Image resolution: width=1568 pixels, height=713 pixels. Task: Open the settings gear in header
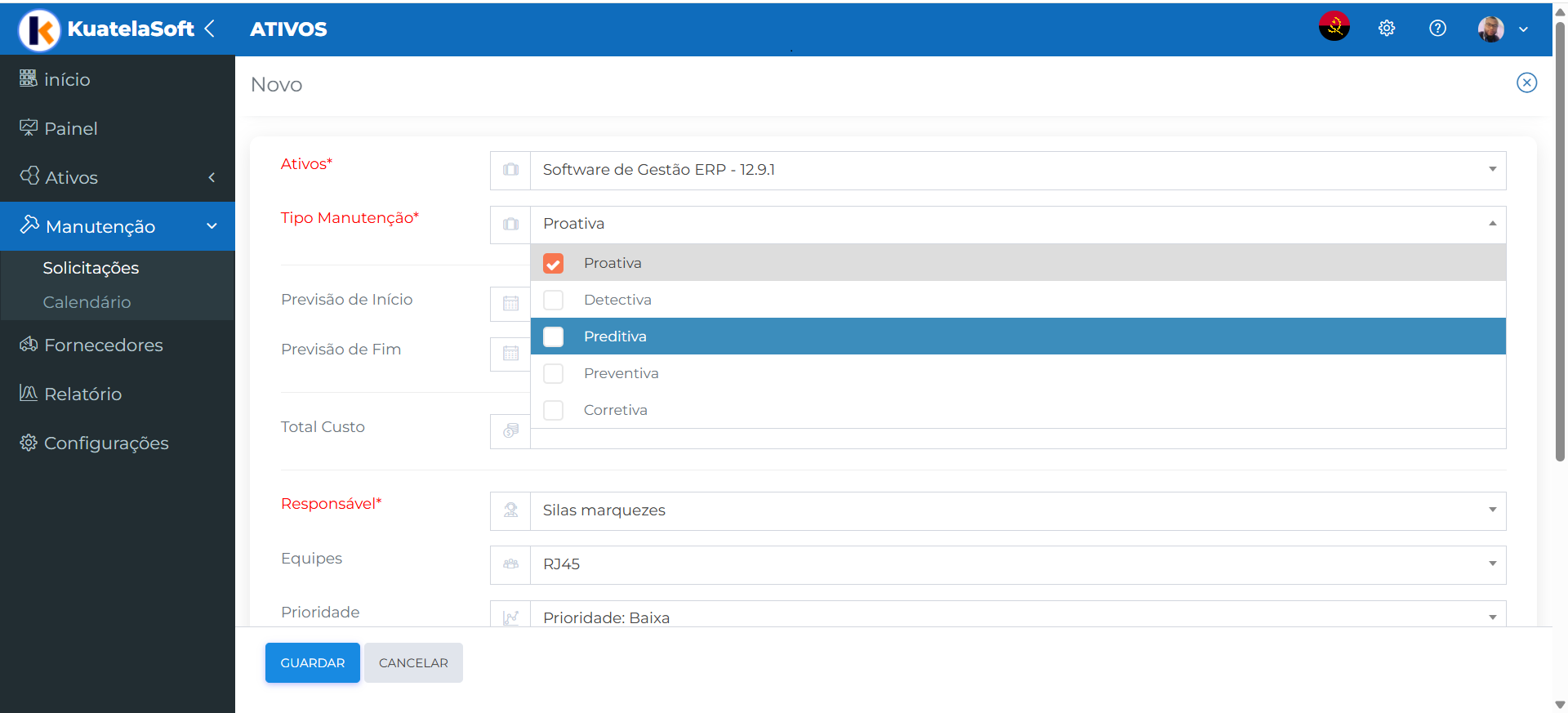pyautogui.click(x=1386, y=29)
